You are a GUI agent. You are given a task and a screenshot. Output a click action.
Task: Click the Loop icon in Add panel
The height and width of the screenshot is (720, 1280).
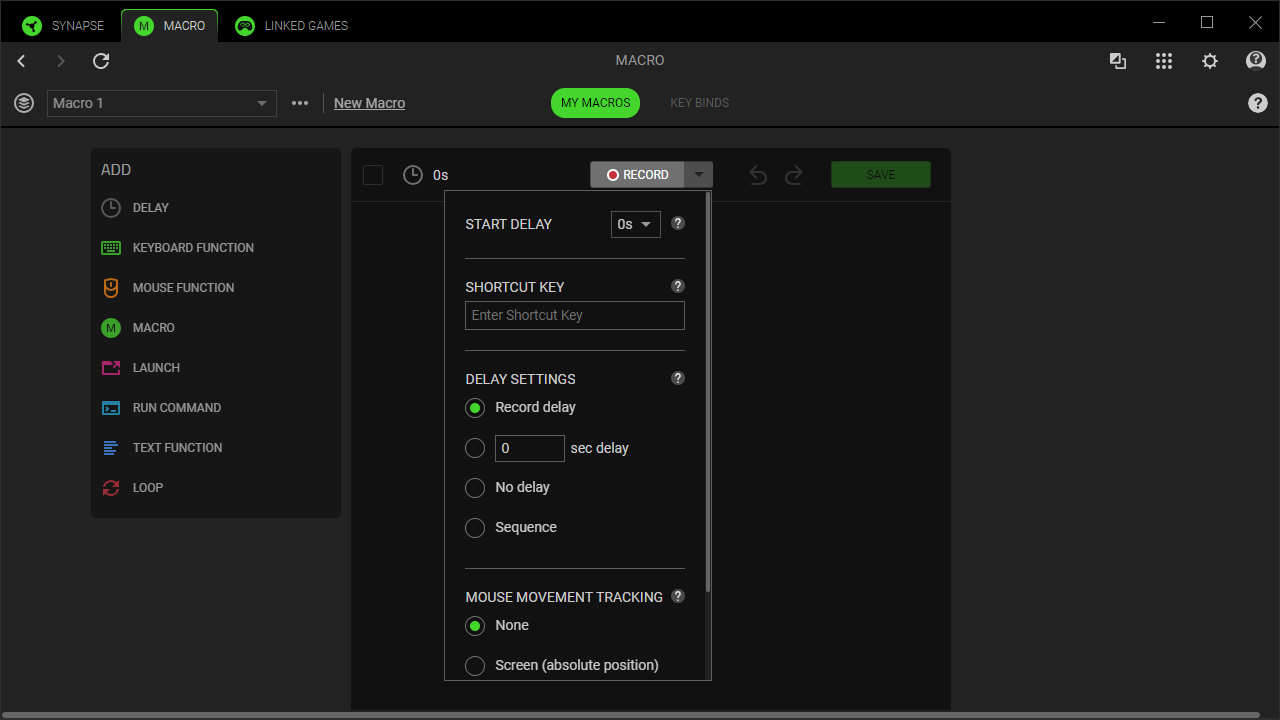(111, 488)
